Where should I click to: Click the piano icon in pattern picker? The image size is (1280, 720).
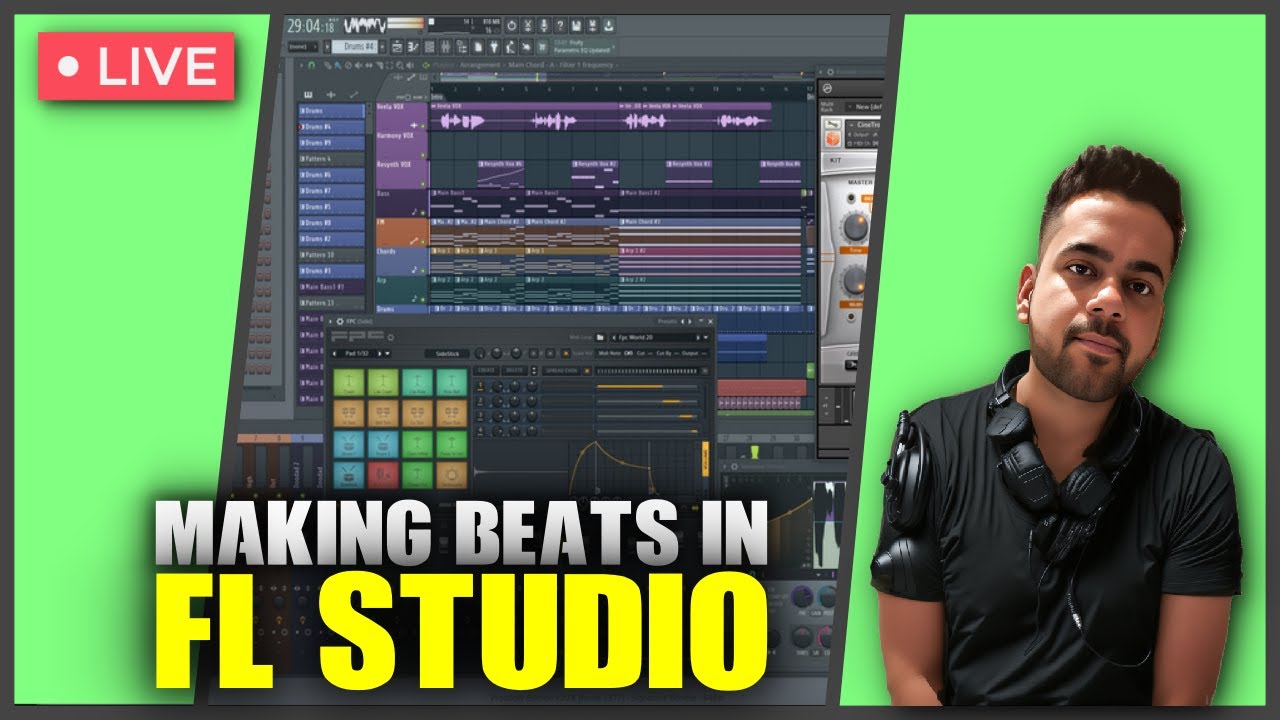click(x=308, y=95)
